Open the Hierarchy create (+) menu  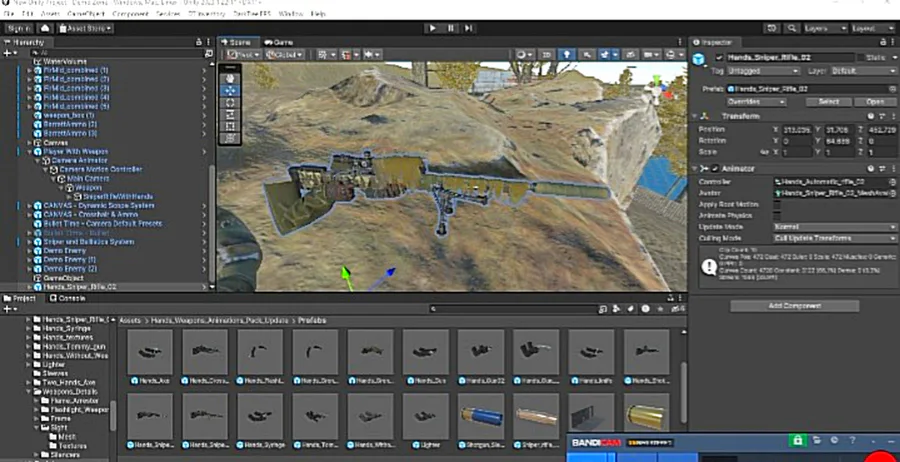(x=9, y=52)
